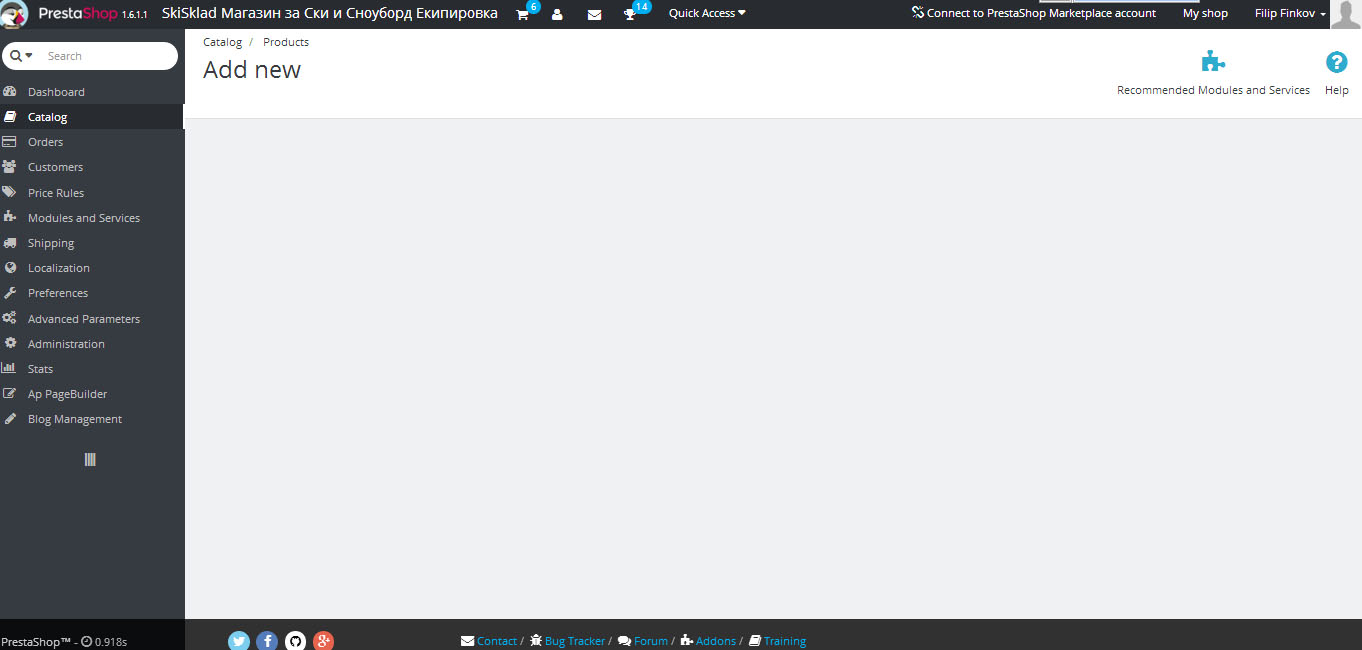This screenshot has height=650, width=1362.
Task: Open the customers notification icon in header
Action: (x=557, y=15)
